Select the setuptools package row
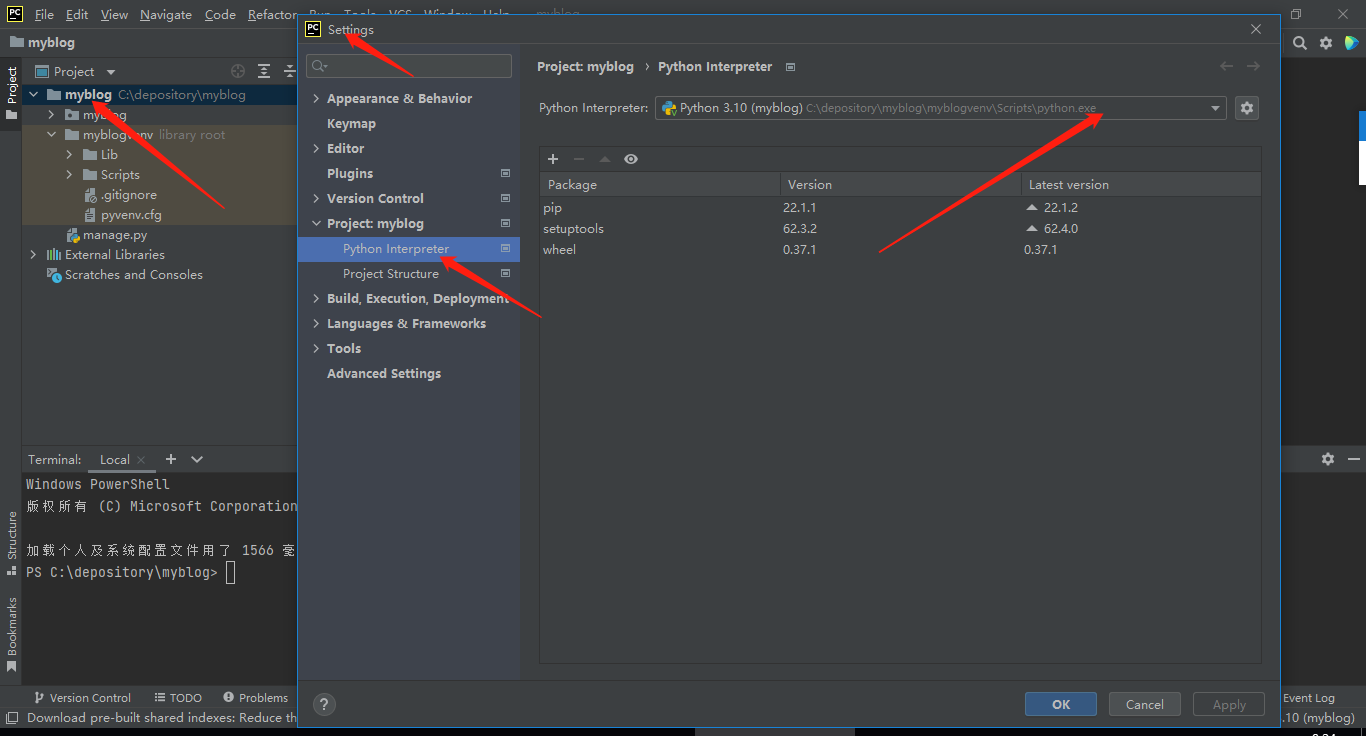 click(900, 229)
